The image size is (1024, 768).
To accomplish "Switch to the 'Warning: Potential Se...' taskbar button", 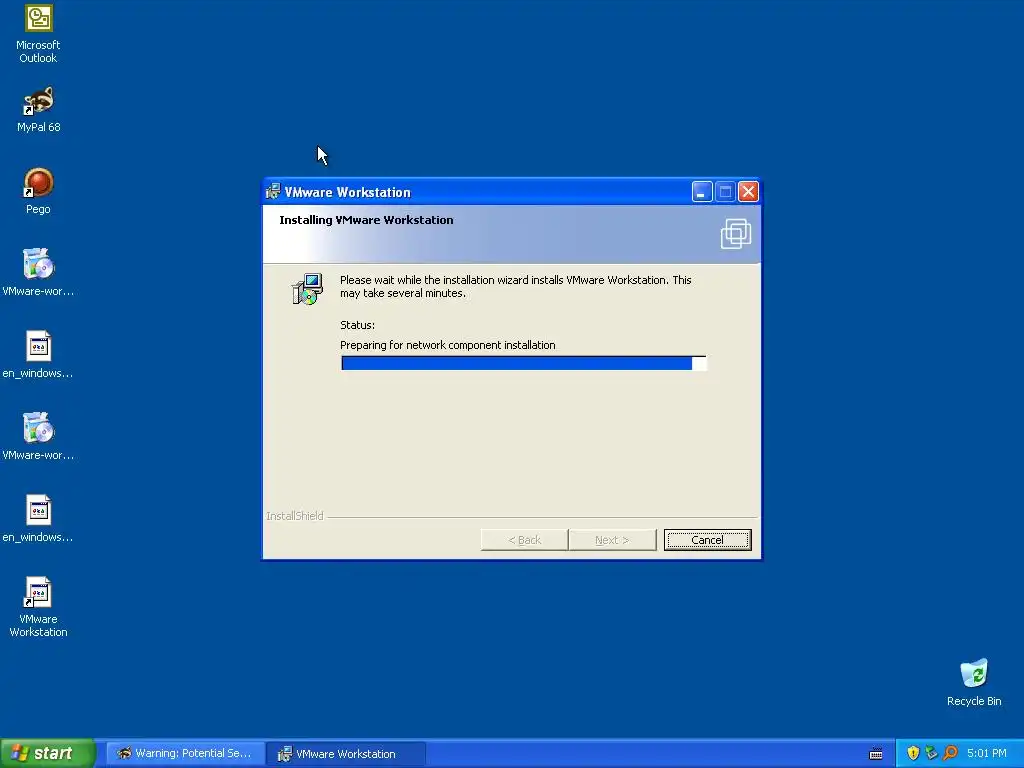I will point(185,754).
